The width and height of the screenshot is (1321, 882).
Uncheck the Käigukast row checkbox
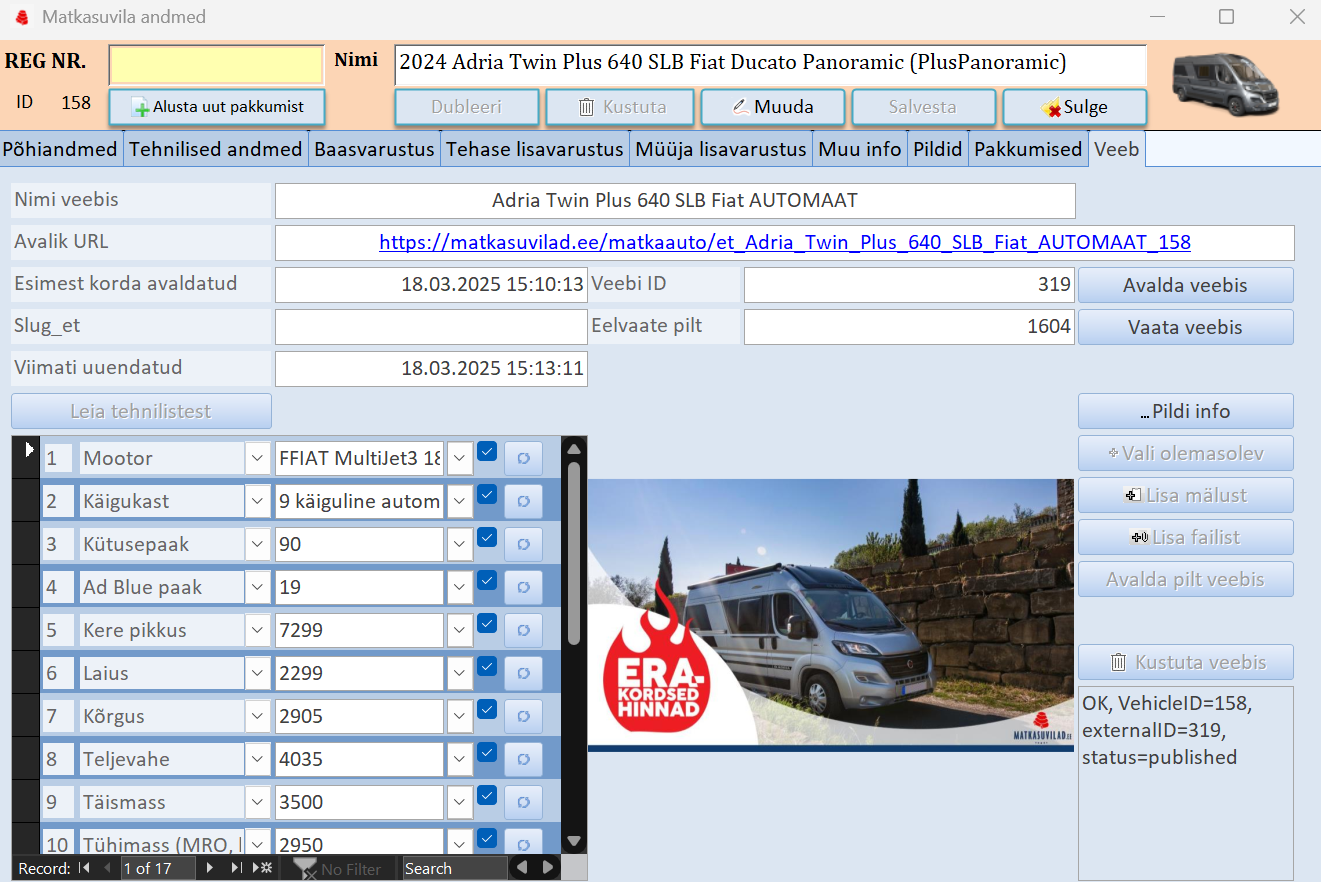pos(487,494)
